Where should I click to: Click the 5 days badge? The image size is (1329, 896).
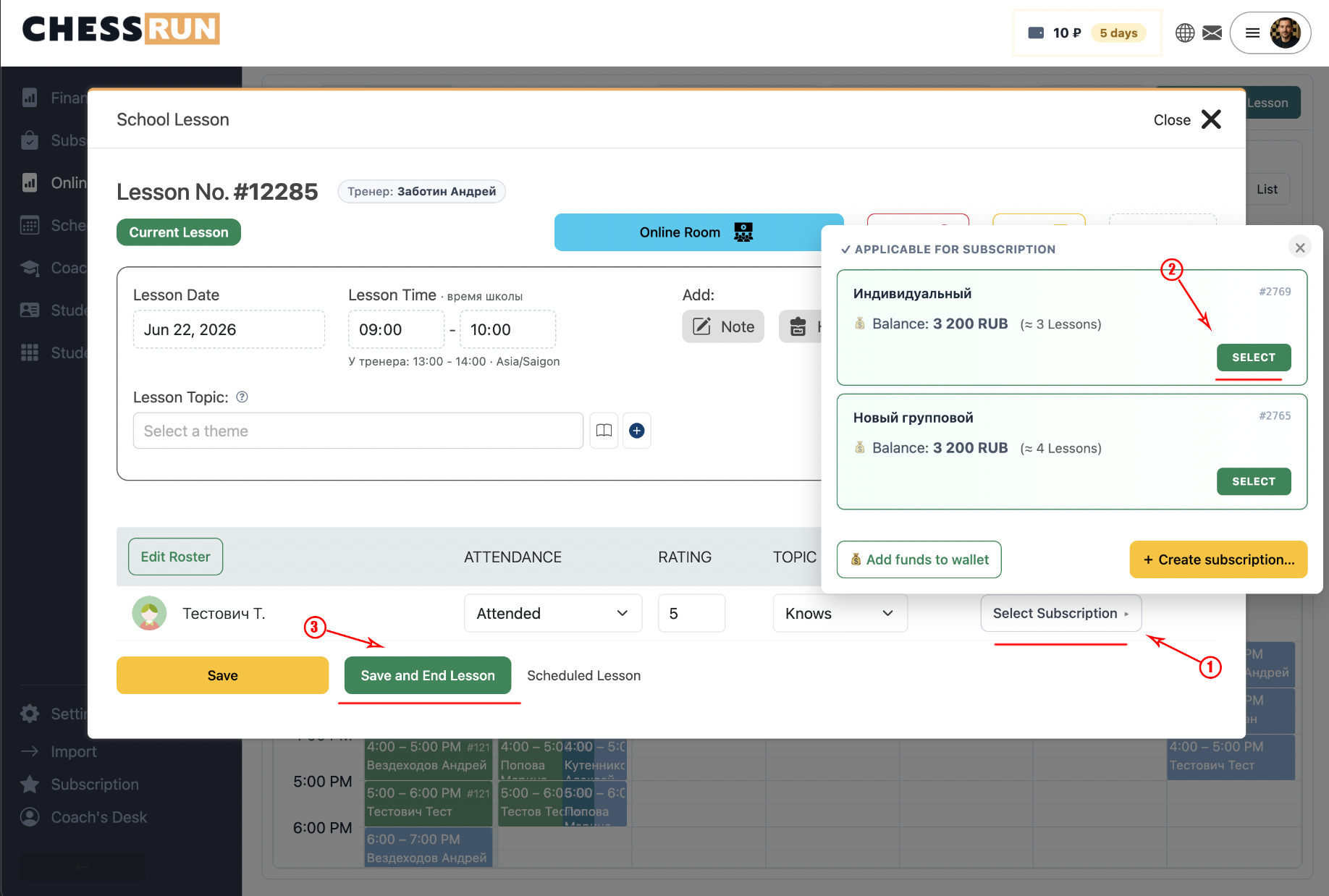click(1118, 33)
